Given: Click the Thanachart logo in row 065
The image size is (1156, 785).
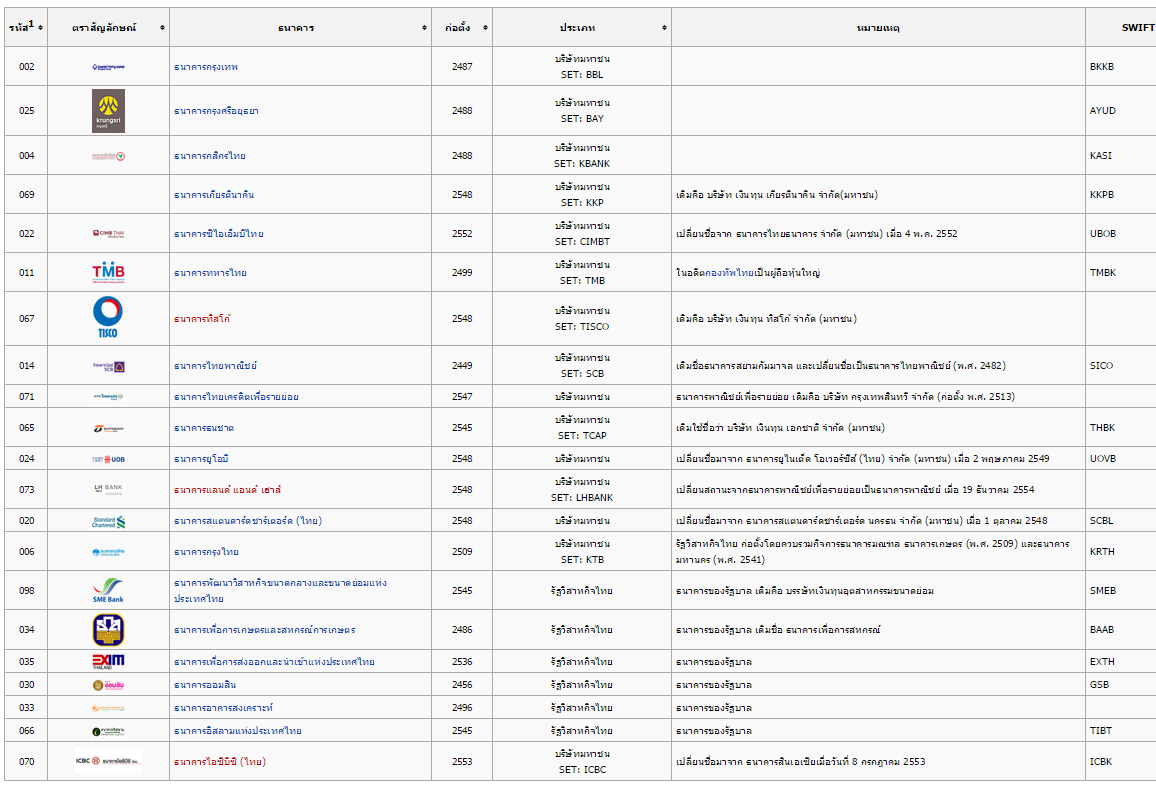Looking at the screenshot, I should (108, 428).
